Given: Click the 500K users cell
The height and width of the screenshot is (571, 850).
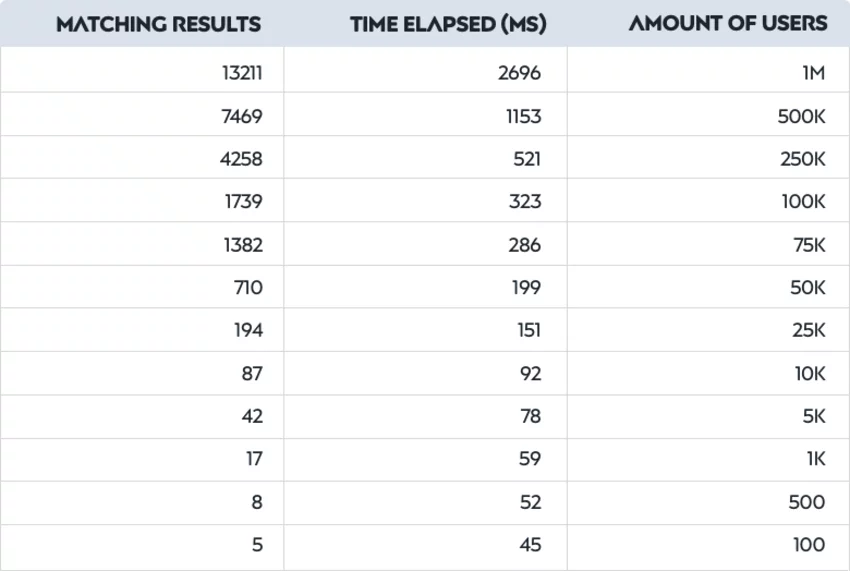Looking at the screenshot, I should (x=708, y=114).
